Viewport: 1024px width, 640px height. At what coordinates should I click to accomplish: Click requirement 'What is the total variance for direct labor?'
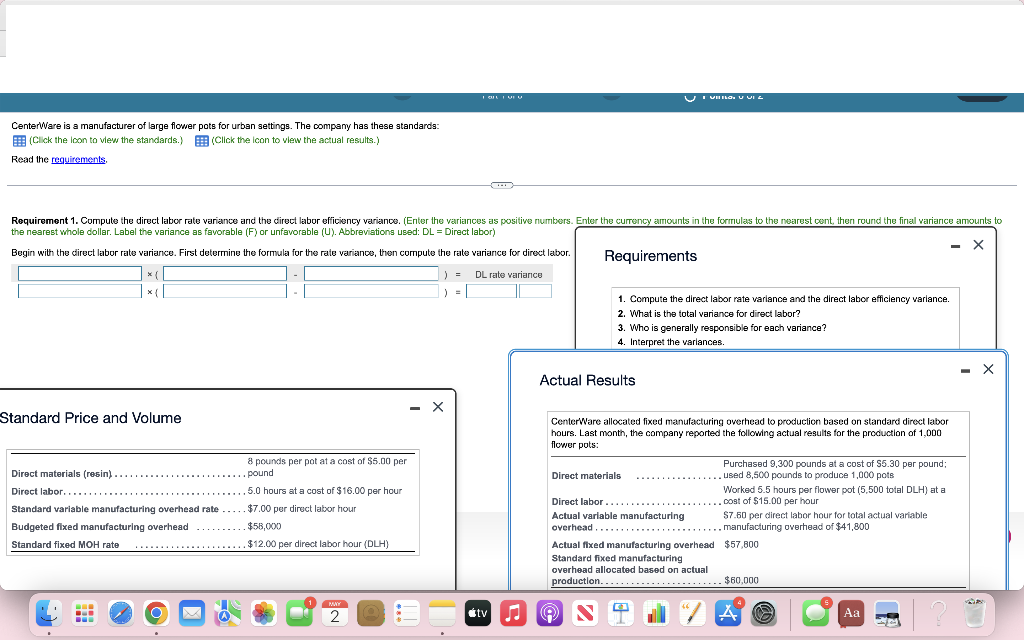point(715,313)
